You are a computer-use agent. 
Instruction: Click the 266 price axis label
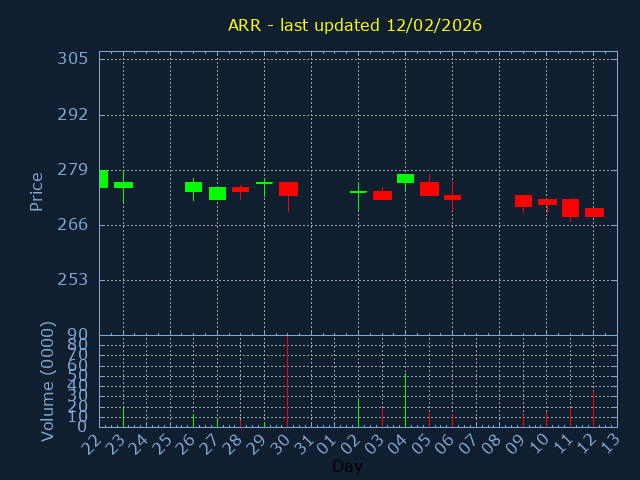(x=73, y=224)
